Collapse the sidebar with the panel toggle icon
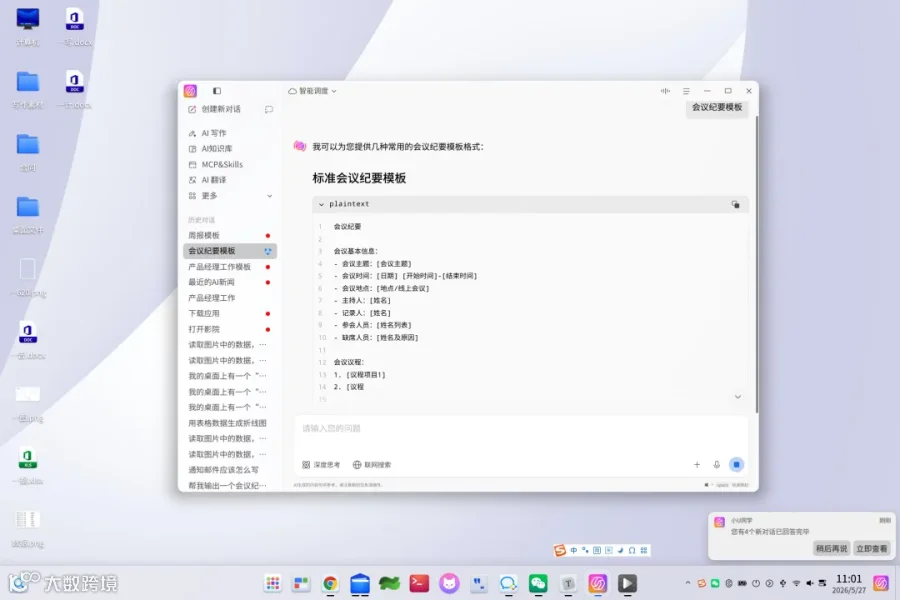The height and width of the screenshot is (600, 900). pyautogui.click(x=216, y=91)
